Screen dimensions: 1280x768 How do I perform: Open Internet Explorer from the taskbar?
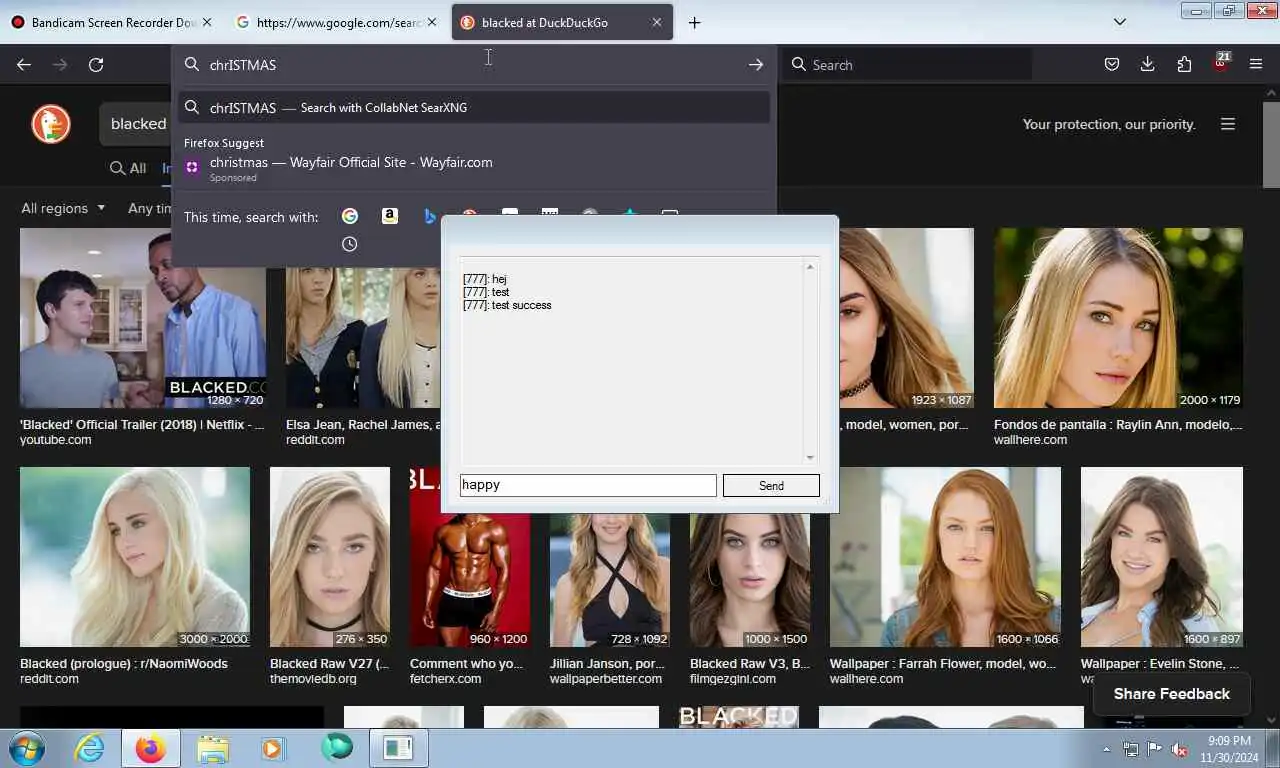(90, 748)
